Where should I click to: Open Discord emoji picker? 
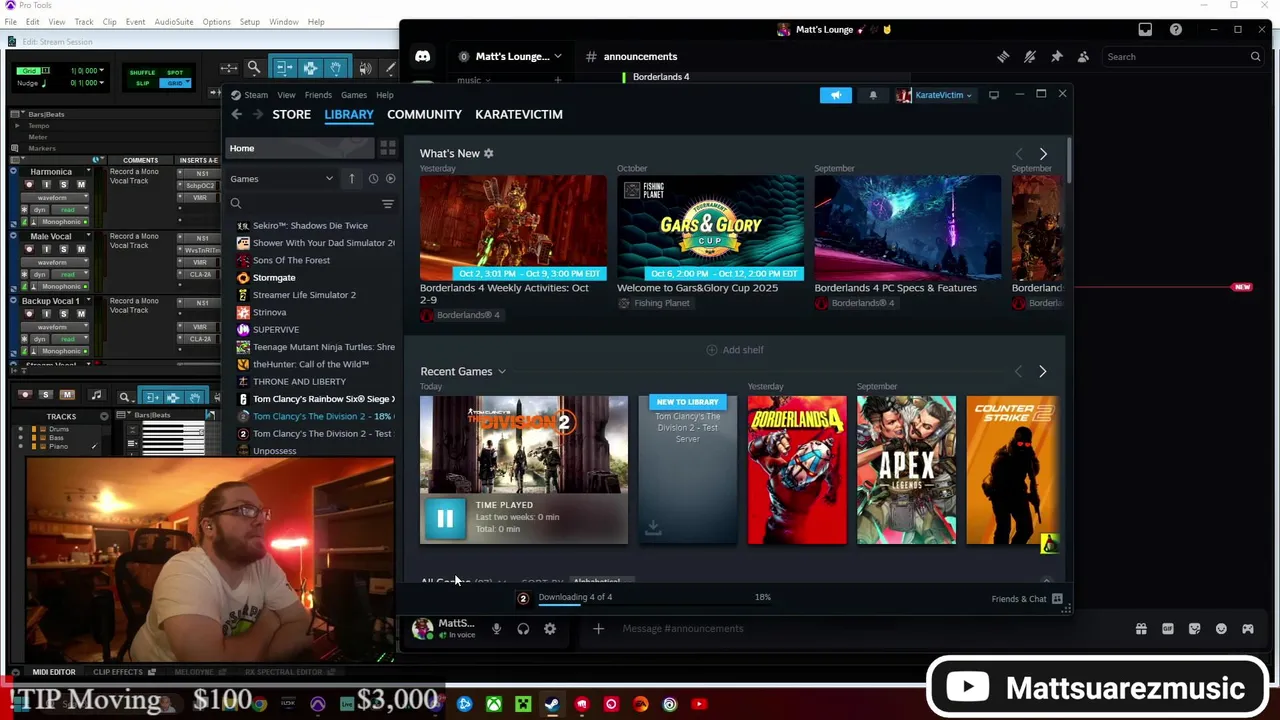click(x=1221, y=629)
